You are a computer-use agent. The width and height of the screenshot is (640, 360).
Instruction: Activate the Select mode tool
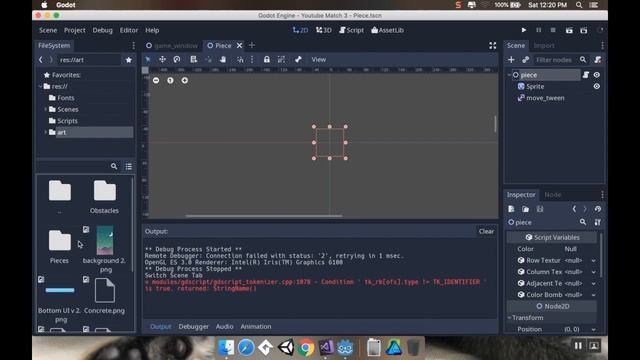(148, 60)
